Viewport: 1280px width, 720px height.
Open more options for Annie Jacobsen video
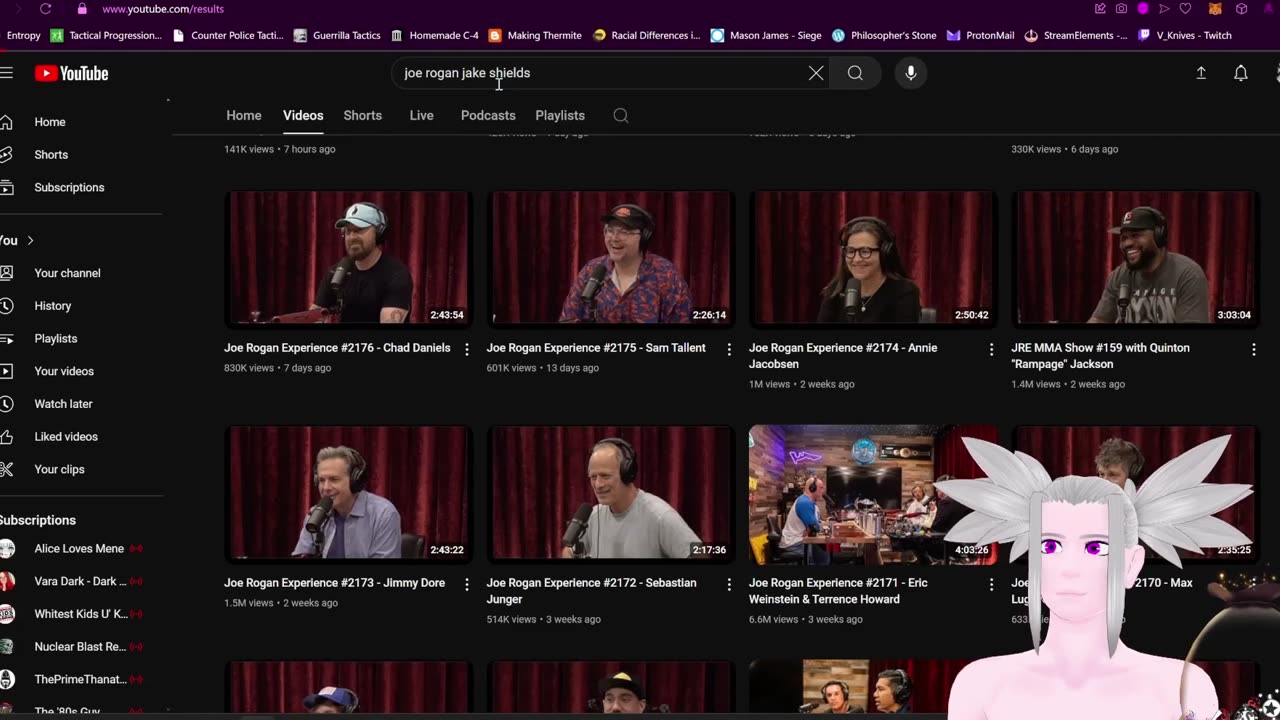pos(991,349)
